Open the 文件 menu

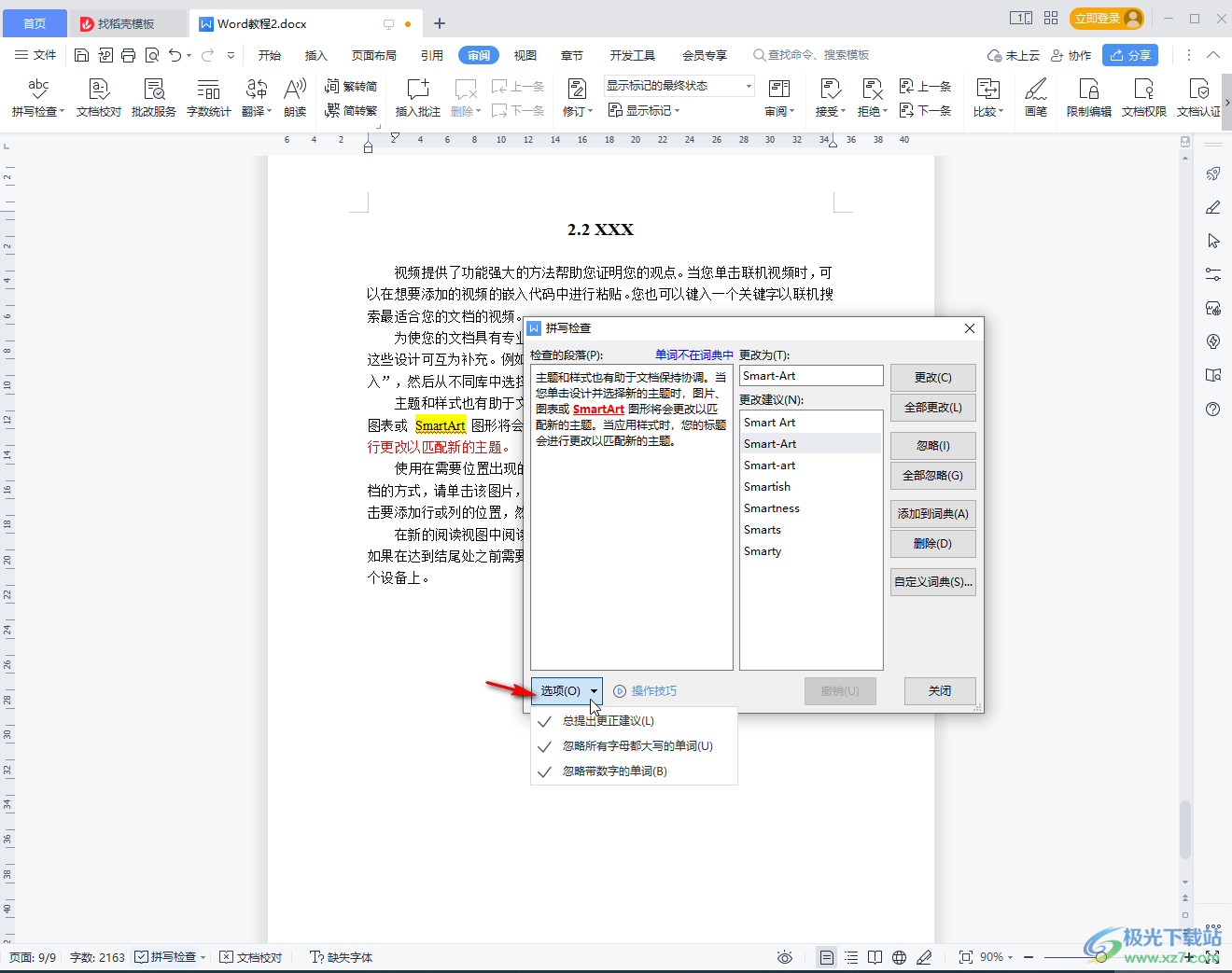click(35, 55)
